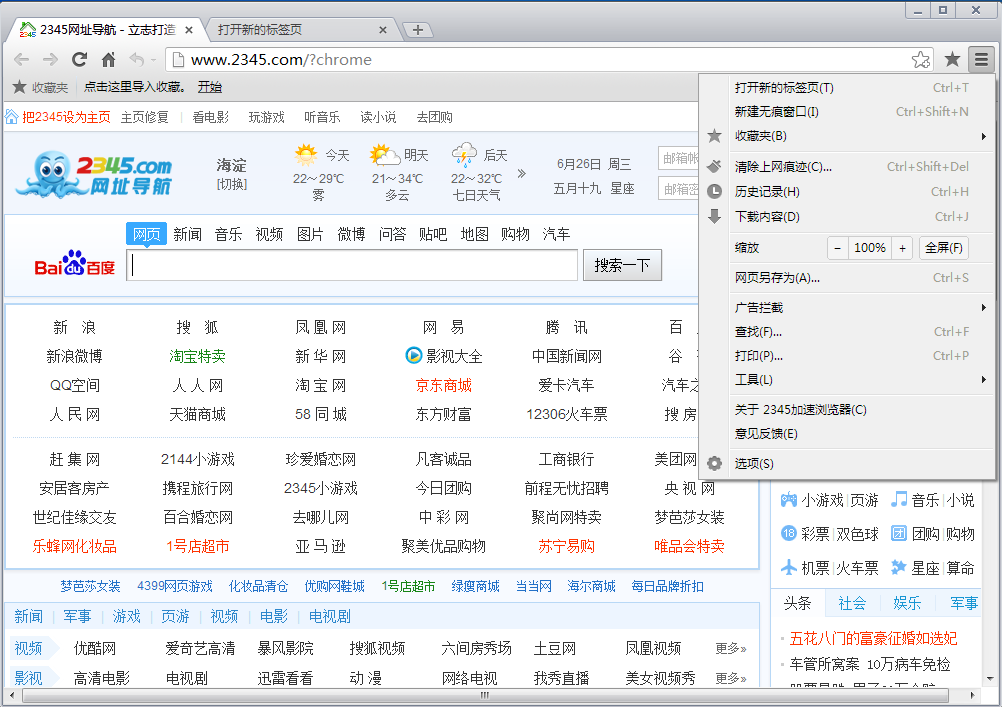
Task: Click the clock icon beside 历史记录
Action: tap(714, 191)
